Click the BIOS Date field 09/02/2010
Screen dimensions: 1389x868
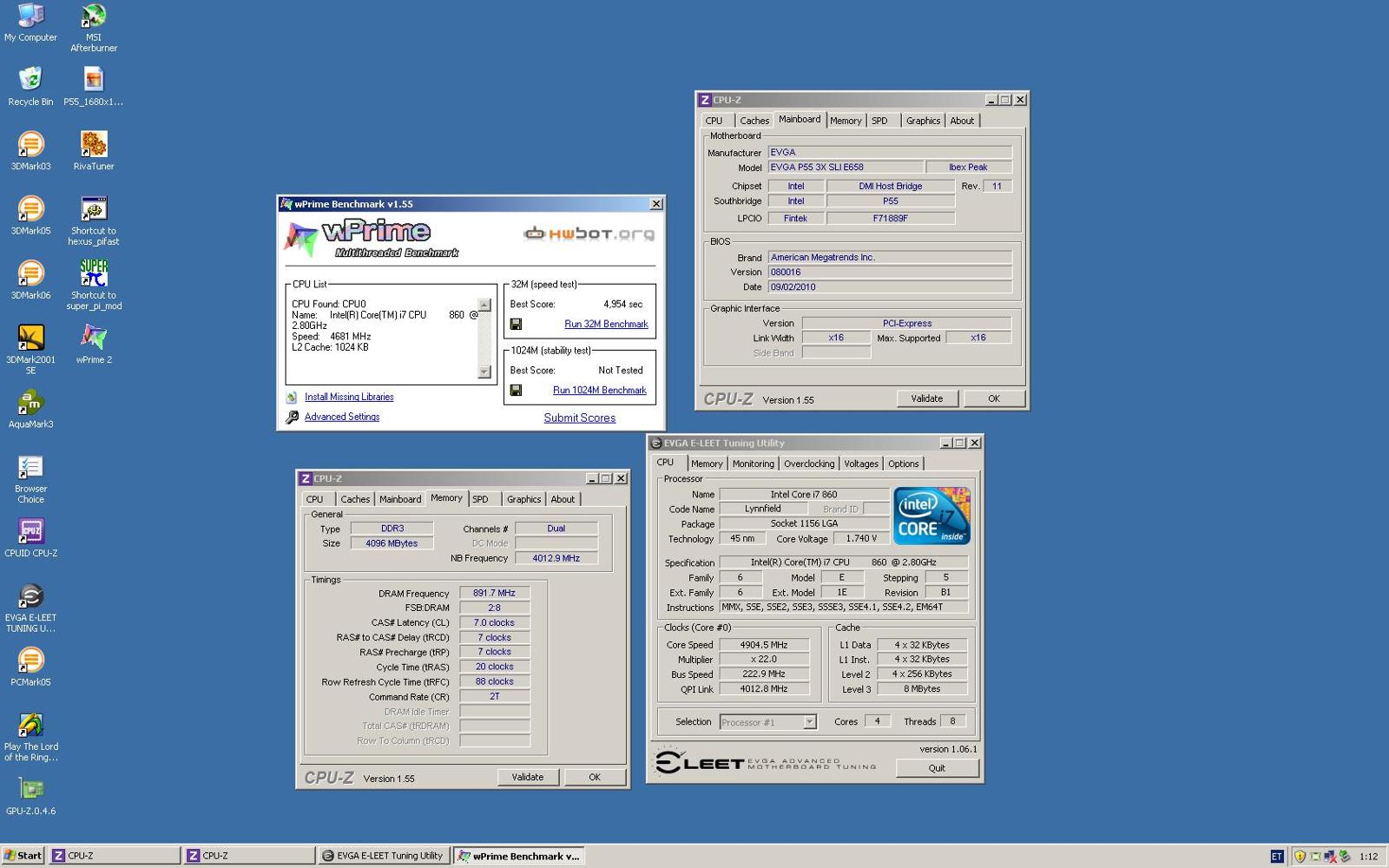point(890,287)
